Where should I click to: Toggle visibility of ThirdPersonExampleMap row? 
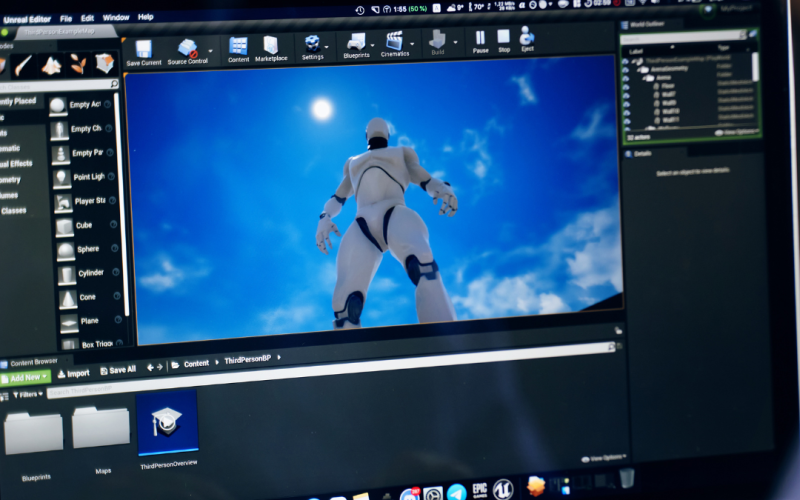click(625, 62)
